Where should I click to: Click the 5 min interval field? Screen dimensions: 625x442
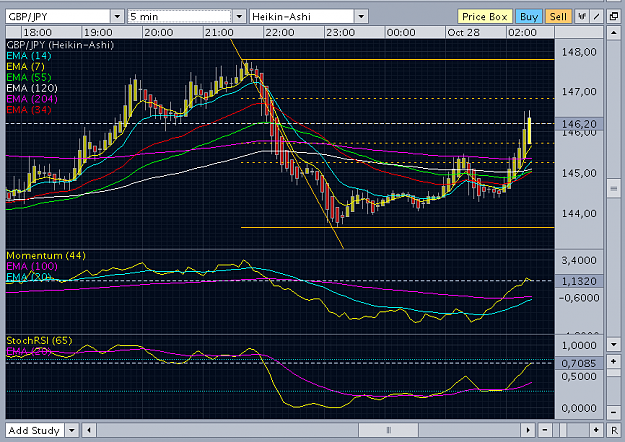(x=179, y=17)
